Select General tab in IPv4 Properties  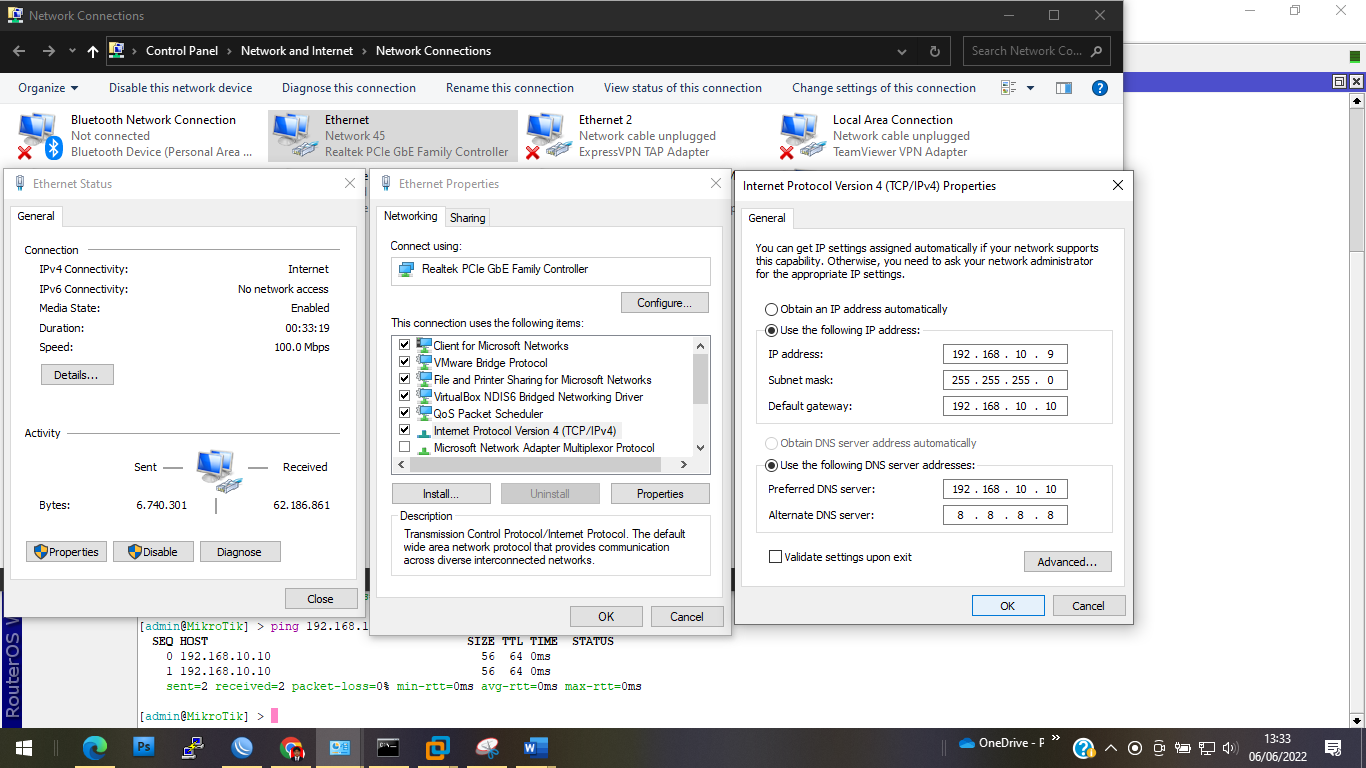[767, 218]
